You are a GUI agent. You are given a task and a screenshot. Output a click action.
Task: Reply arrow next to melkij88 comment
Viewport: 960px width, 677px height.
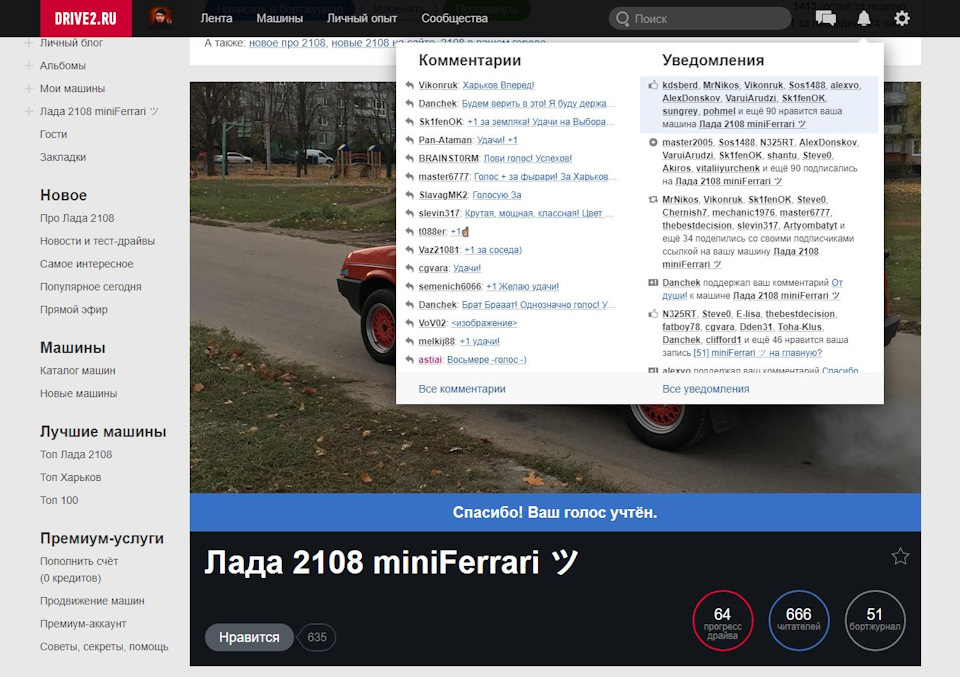410,342
